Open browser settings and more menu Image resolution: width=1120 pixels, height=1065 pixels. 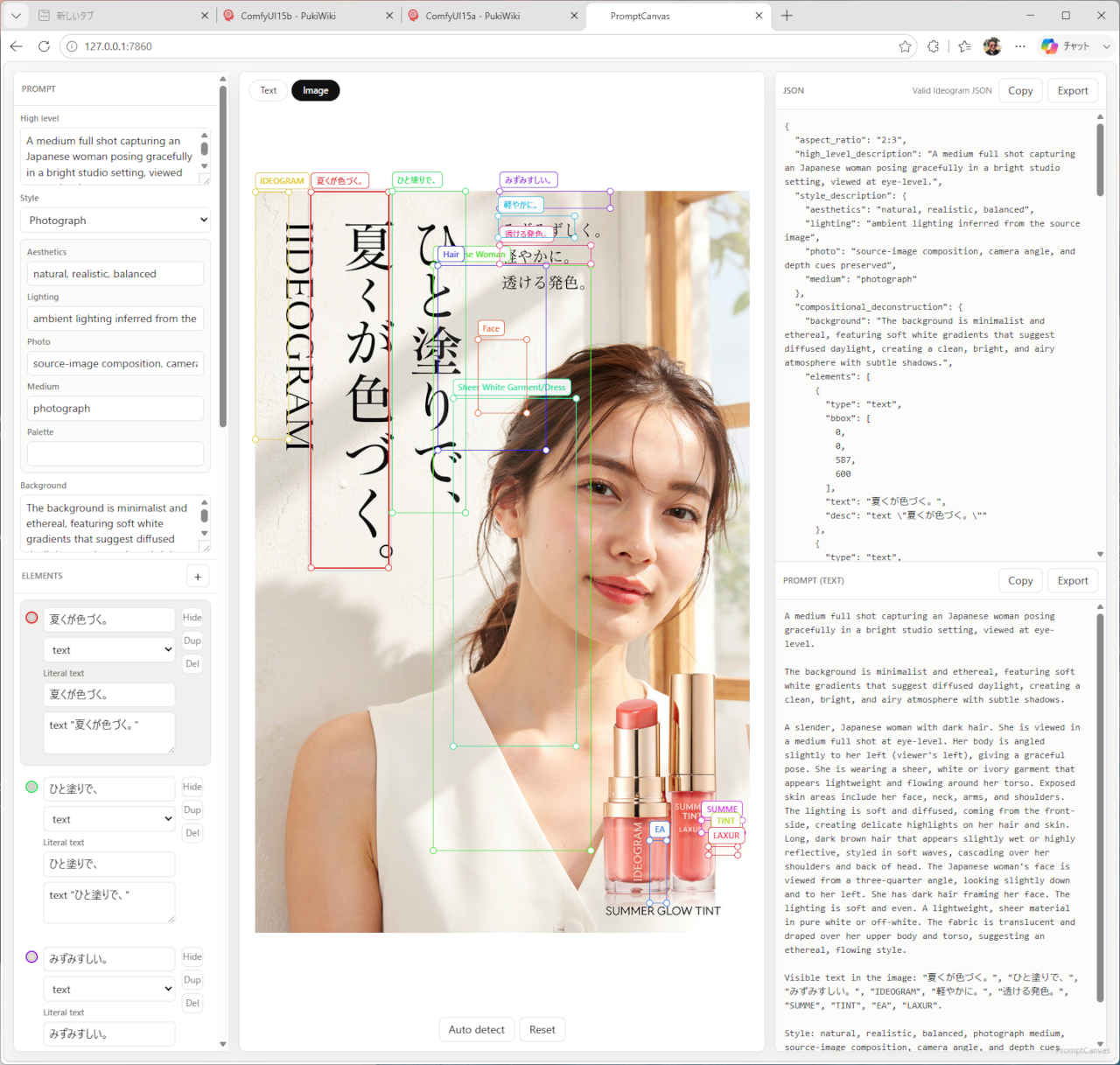tap(1020, 46)
